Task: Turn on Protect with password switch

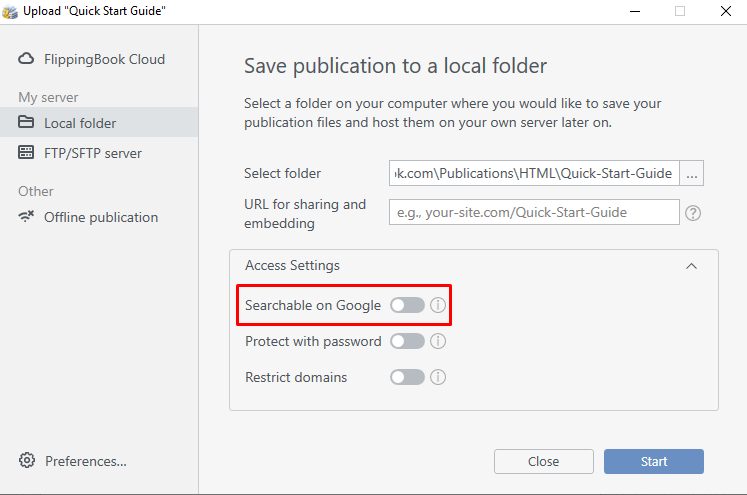Action: coord(407,341)
